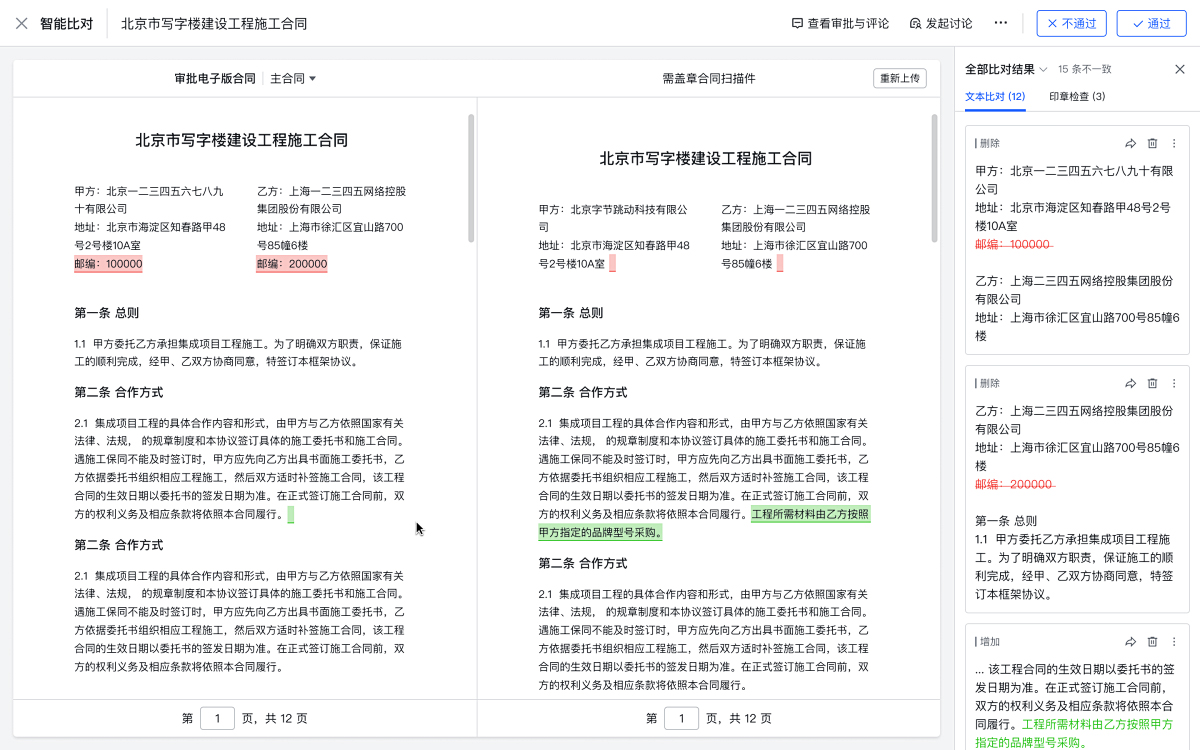
Task: Click red deletion marker after 85幢6楼 in right document
Action: [780, 264]
